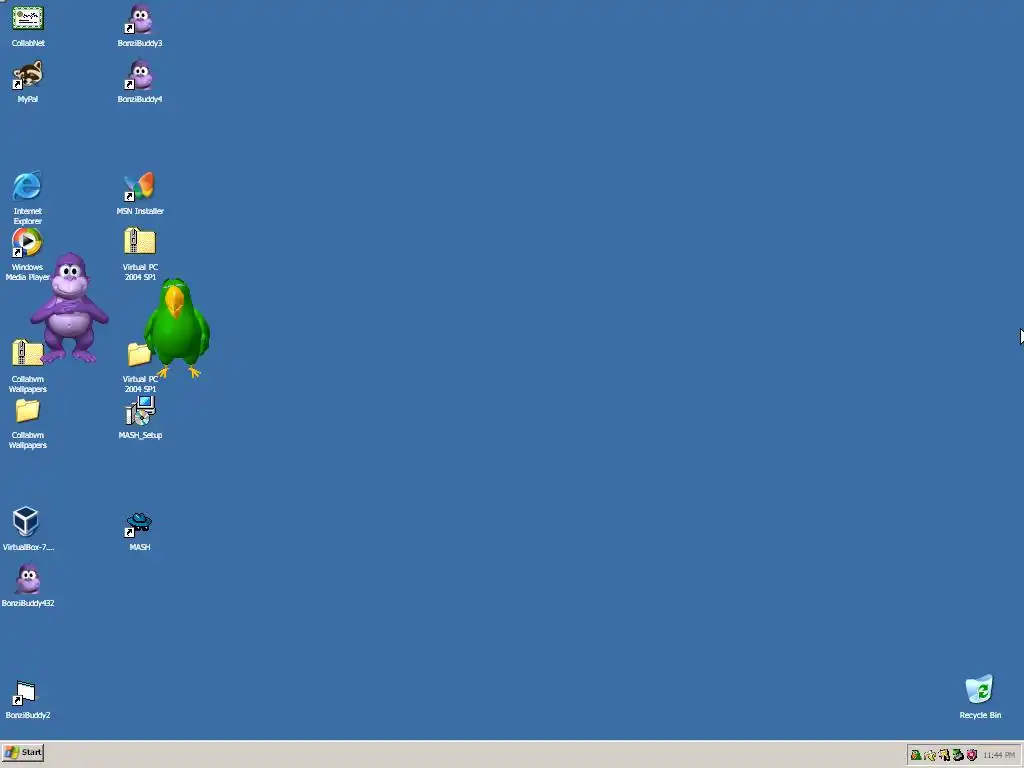
Task: Click the "BonziBuddy432" label text
Action: (x=28, y=603)
